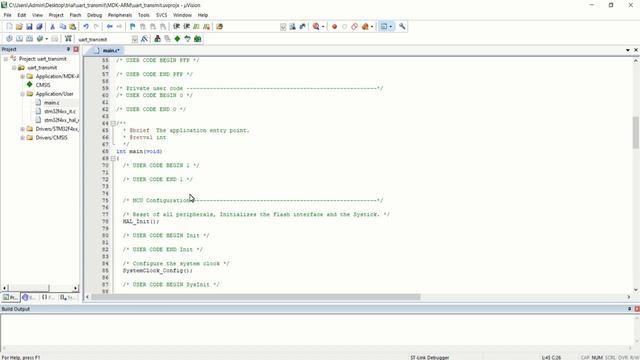
Task: Open the editor tab list dropdown arrow
Action: click(x=628, y=50)
